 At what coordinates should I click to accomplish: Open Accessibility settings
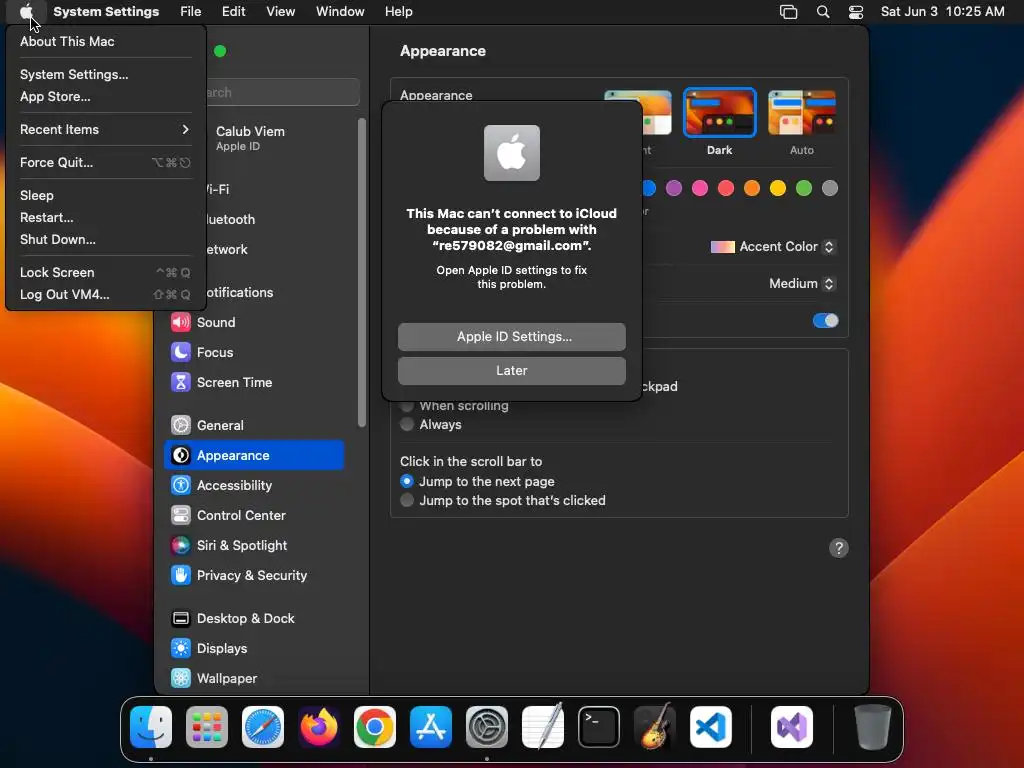point(255,485)
